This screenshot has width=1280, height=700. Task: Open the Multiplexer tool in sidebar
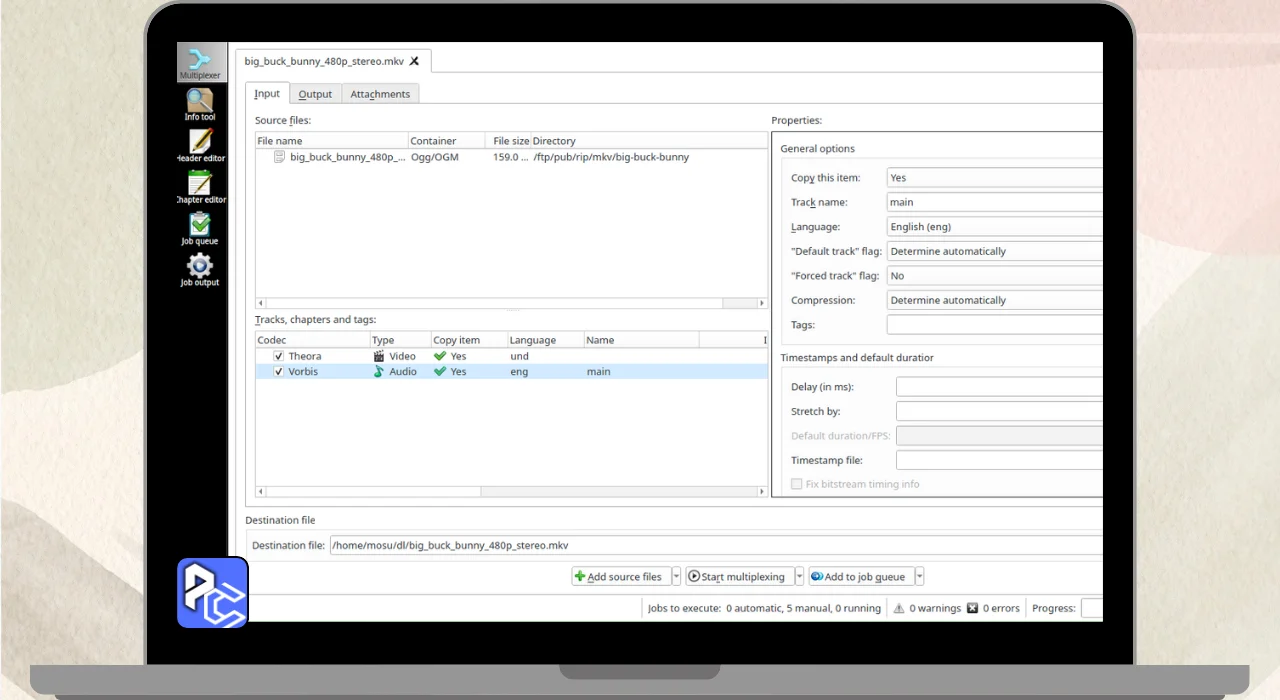tap(200, 62)
